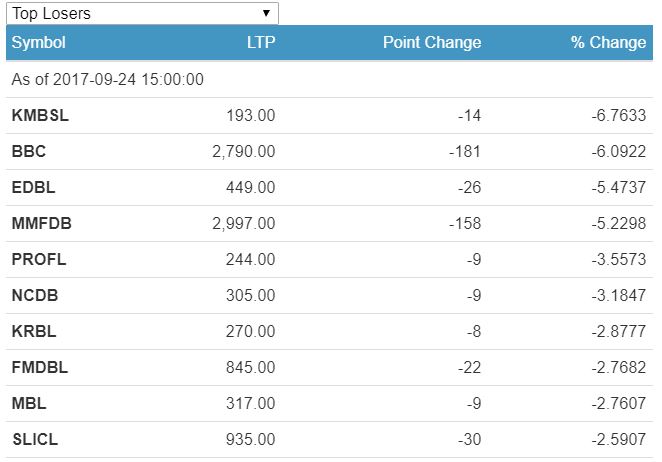Open the EDBL symbol link
Image resolution: width=662 pixels, height=462 pixels.
coord(32,188)
